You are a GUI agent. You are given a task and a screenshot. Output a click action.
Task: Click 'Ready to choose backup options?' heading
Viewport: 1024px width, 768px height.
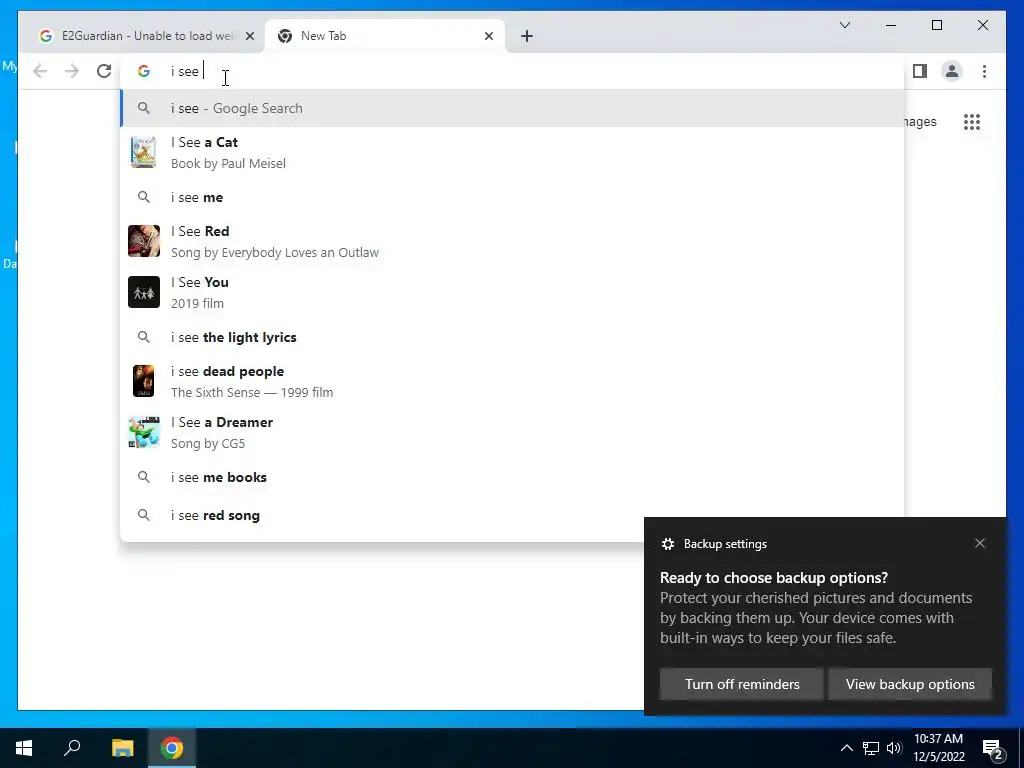point(774,578)
